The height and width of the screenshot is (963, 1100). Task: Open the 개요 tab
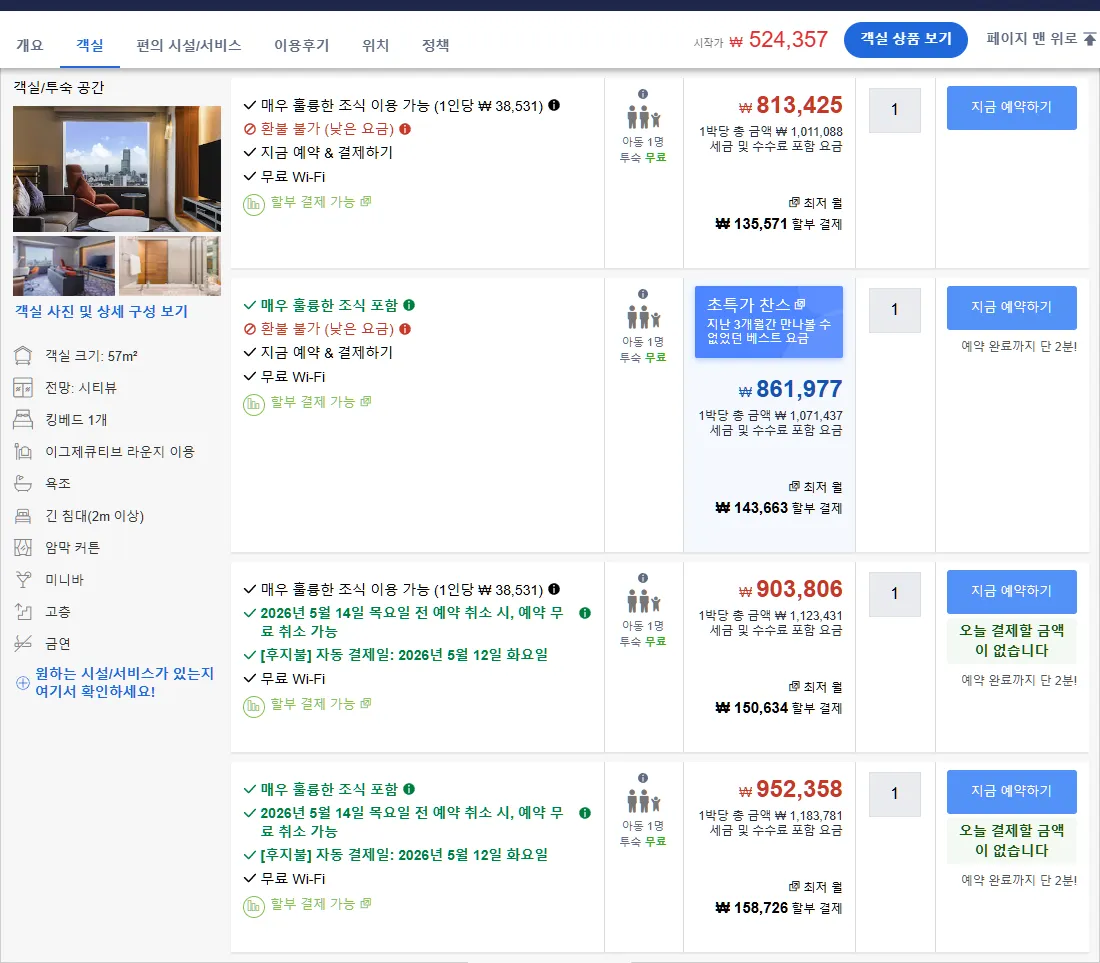(x=29, y=46)
